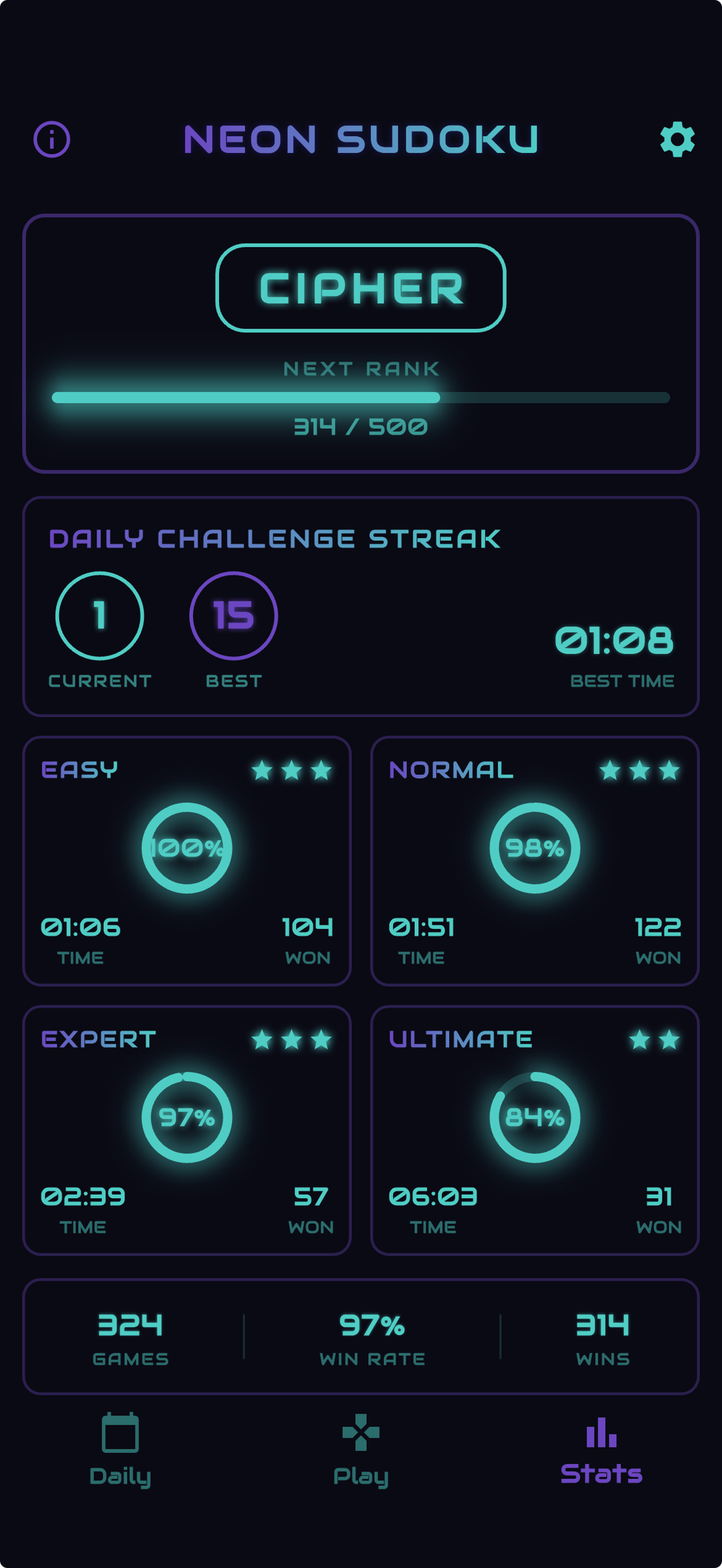The height and width of the screenshot is (1568, 722).
Task: Tap the calendar icon above Daily
Action: (x=120, y=1432)
